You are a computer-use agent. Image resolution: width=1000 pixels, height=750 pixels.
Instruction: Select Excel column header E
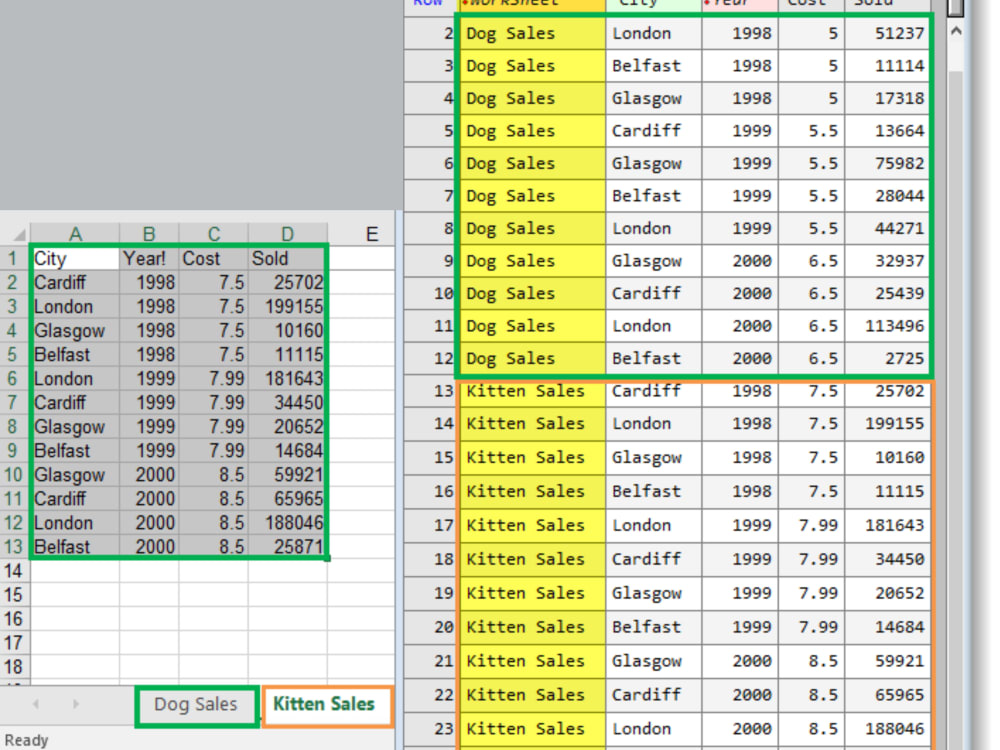(372, 234)
